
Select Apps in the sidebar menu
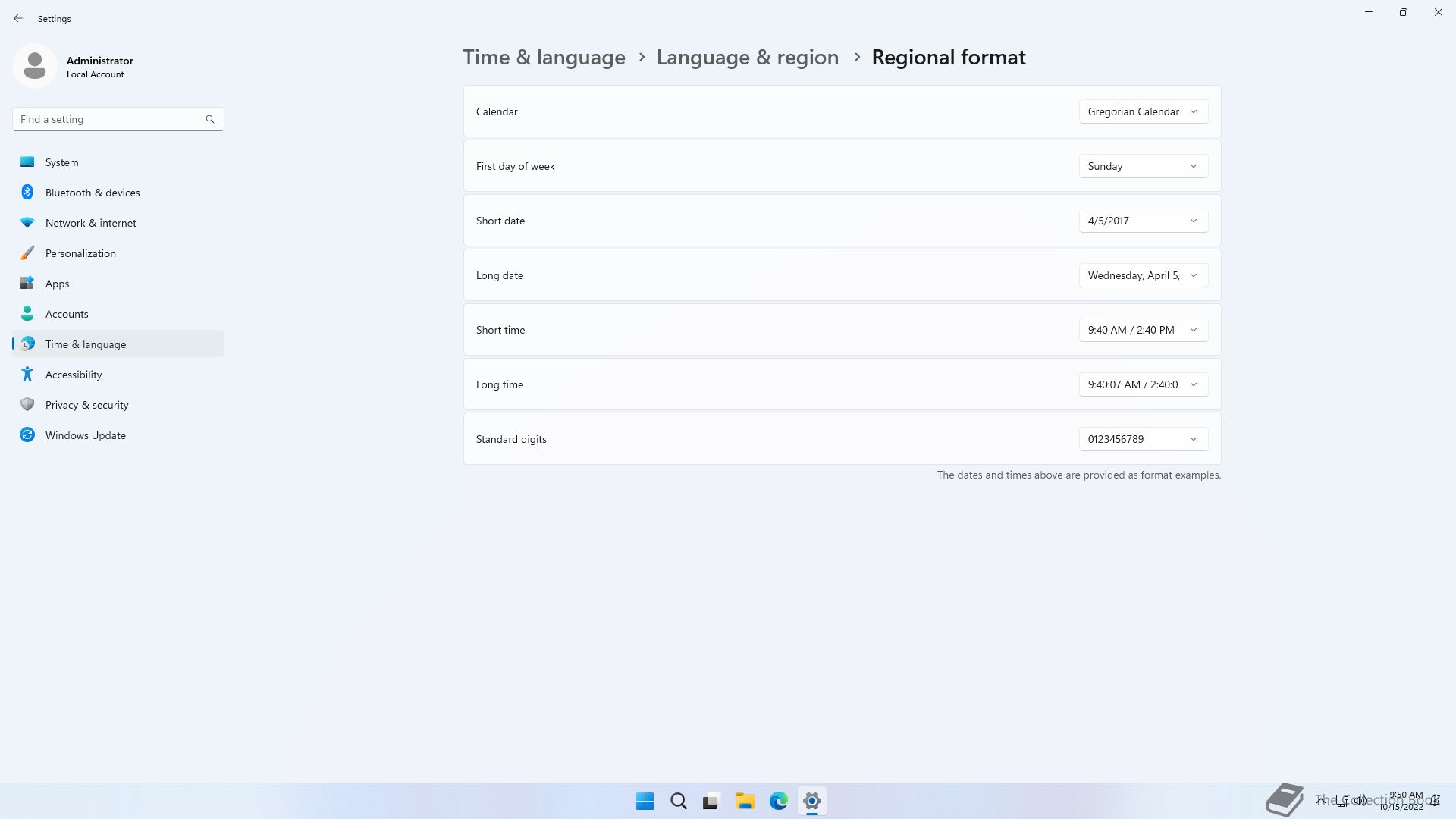[57, 284]
